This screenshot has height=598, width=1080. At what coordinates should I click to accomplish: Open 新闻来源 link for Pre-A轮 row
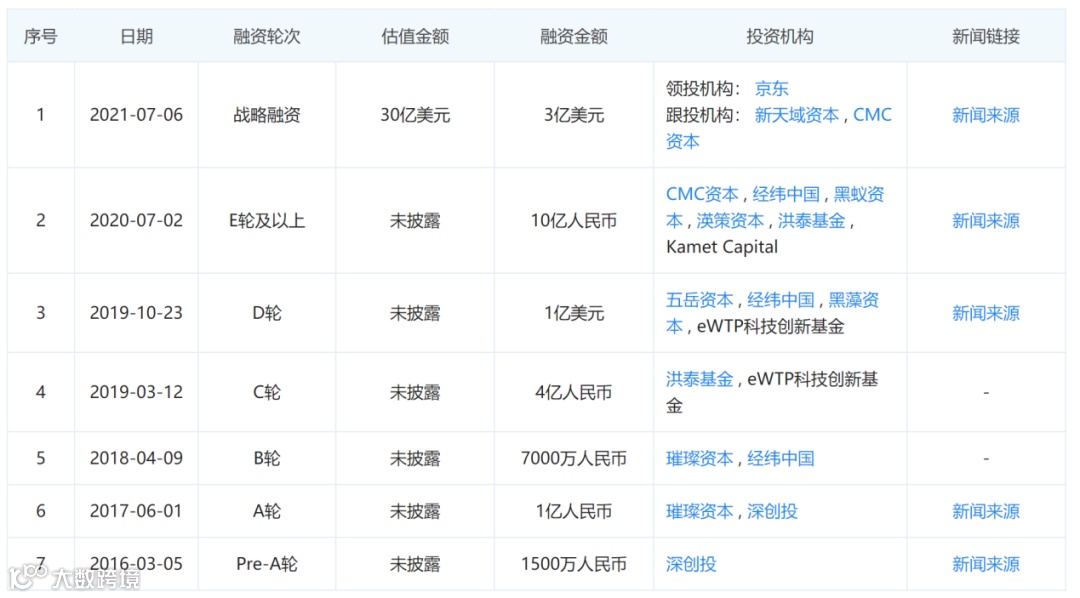(x=986, y=564)
